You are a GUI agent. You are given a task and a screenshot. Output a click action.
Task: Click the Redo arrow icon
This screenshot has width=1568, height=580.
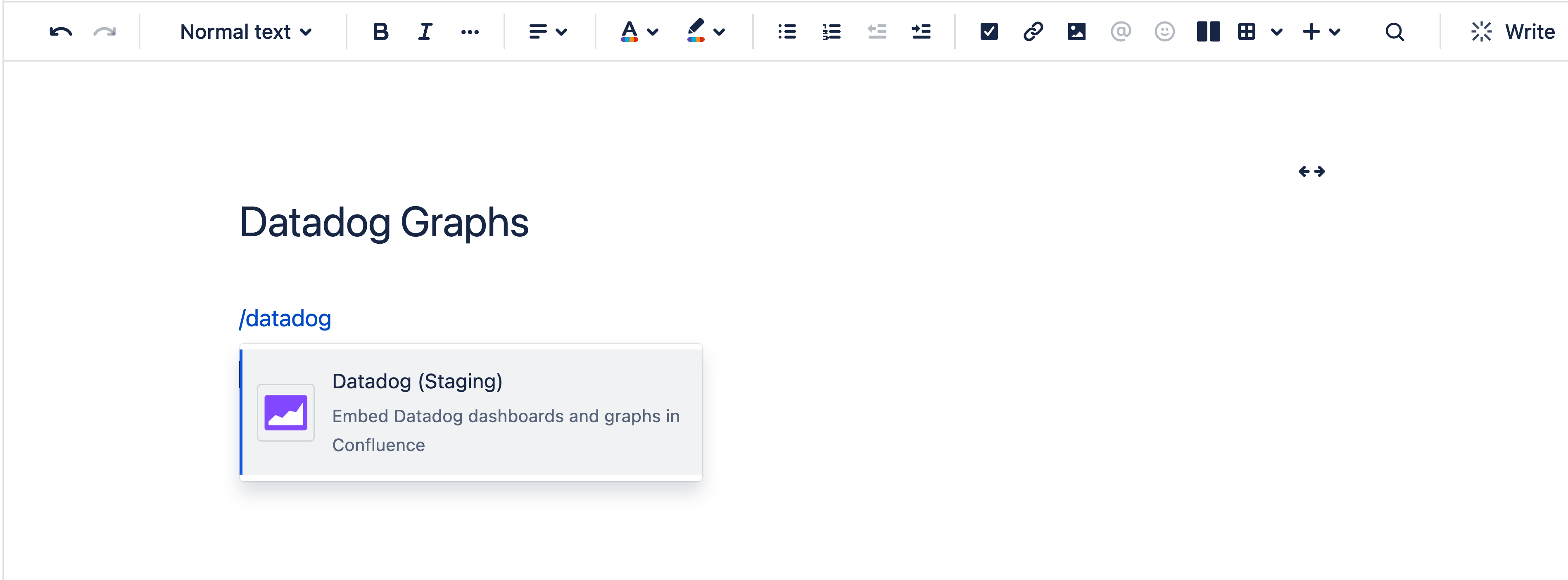105,32
